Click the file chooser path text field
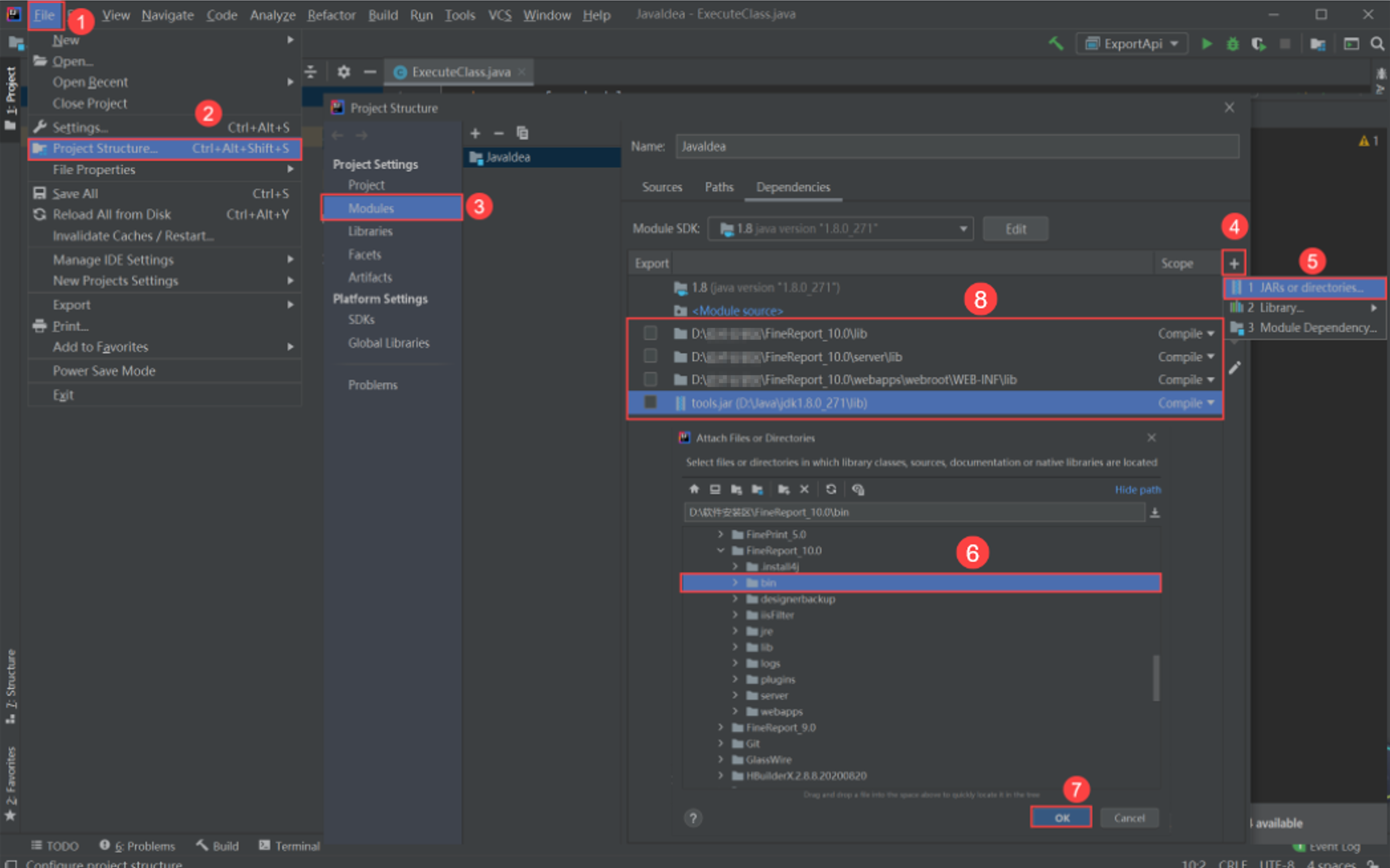The height and width of the screenshot is (868, 1390). tap(914, 512)
